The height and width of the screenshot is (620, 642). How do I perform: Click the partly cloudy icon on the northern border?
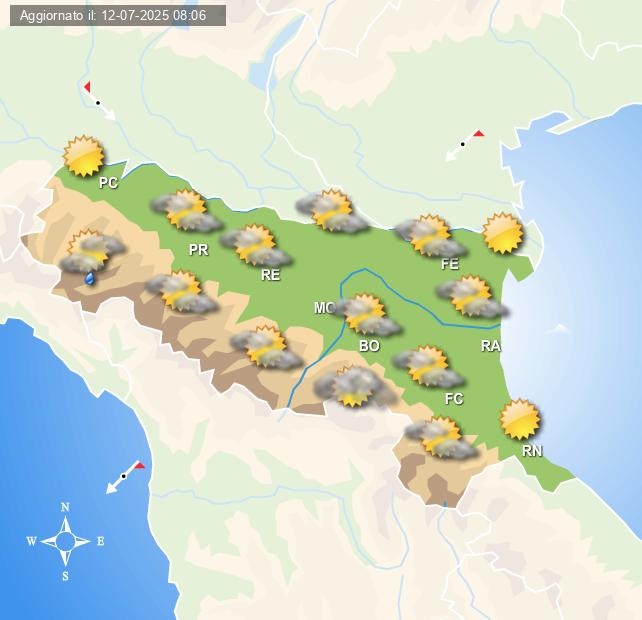[332, 210]
